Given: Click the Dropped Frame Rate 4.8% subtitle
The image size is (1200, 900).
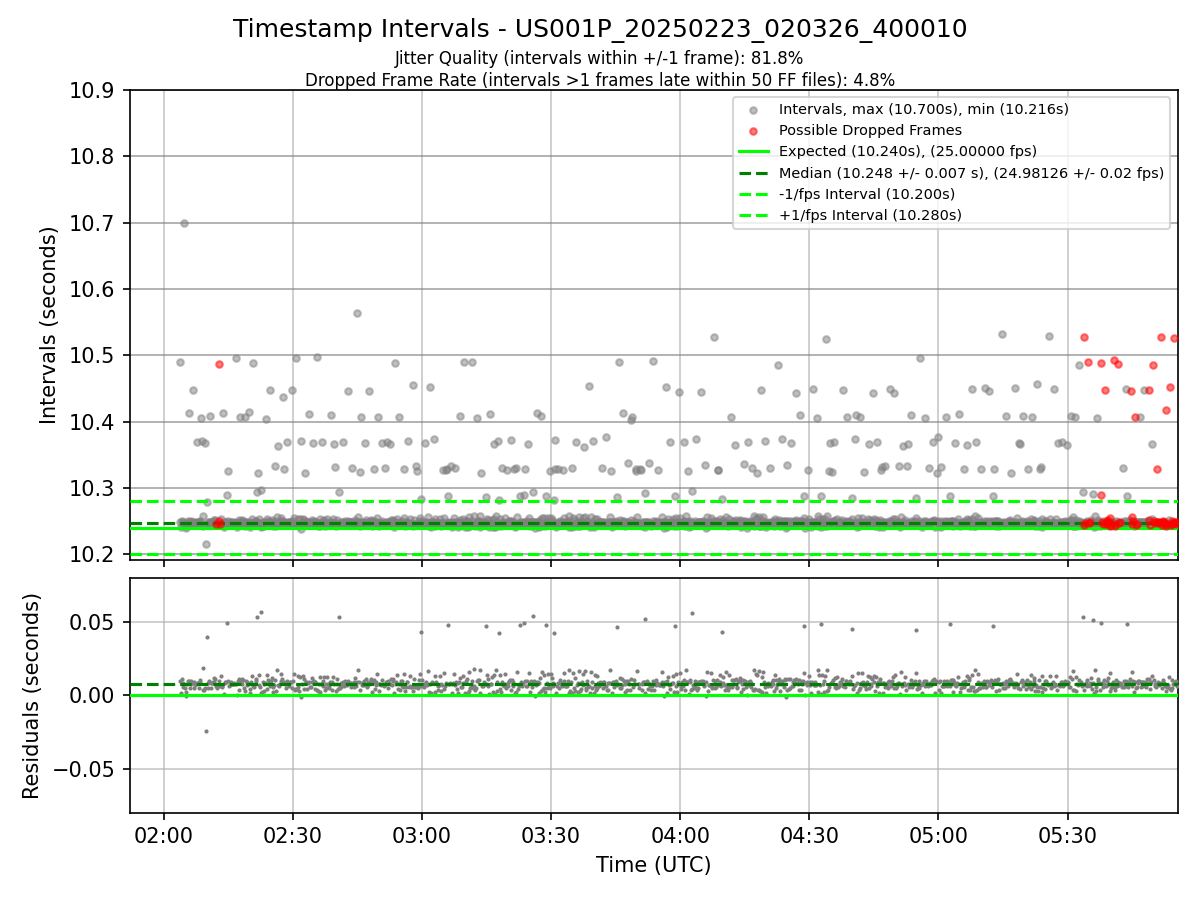Looking at the screenshot, I should point(600,80).
